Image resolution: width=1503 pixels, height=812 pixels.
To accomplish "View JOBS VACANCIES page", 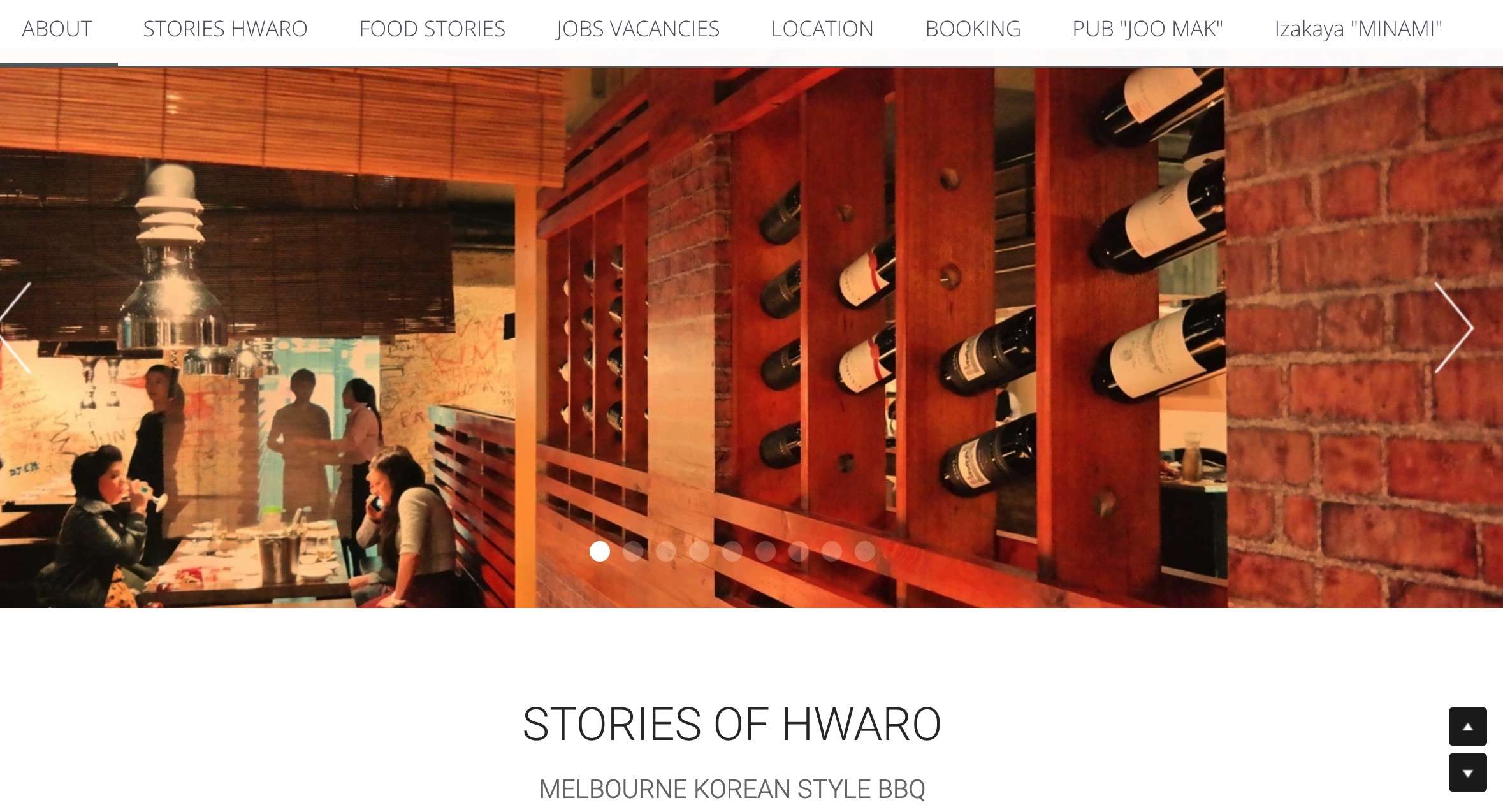I will click(637, 29).
